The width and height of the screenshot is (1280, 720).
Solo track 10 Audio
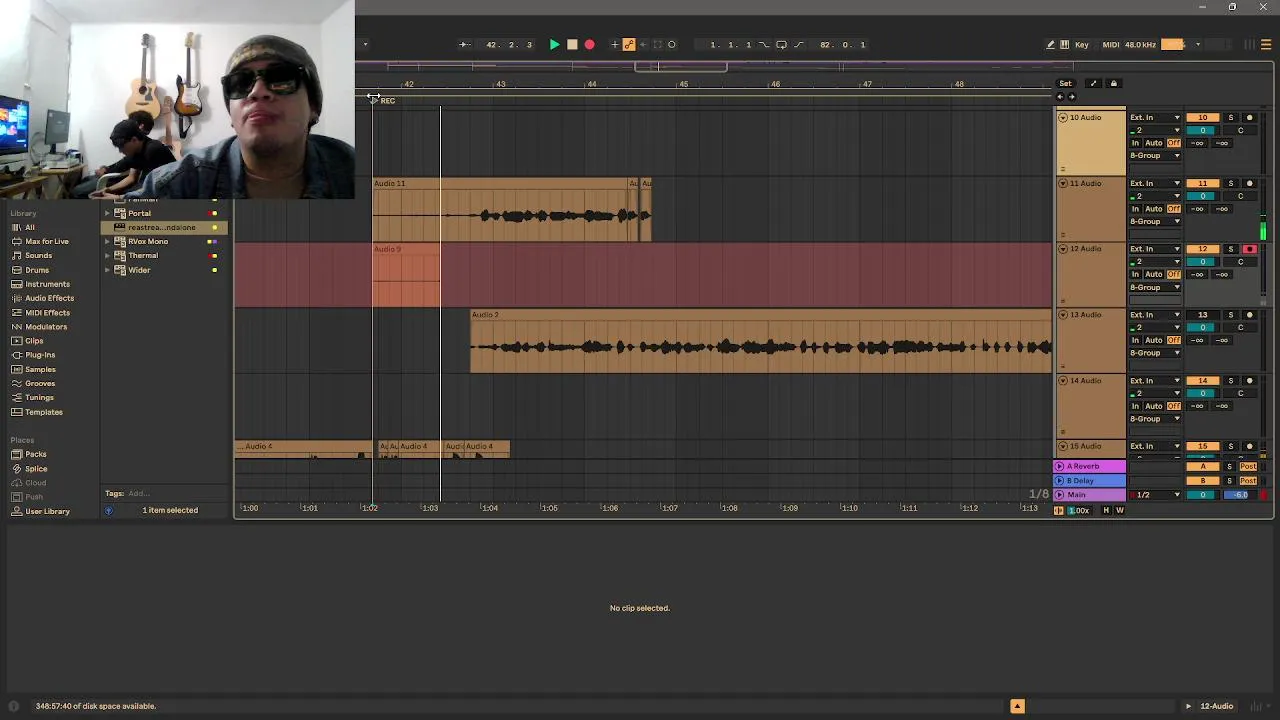tap(1231, 118)
